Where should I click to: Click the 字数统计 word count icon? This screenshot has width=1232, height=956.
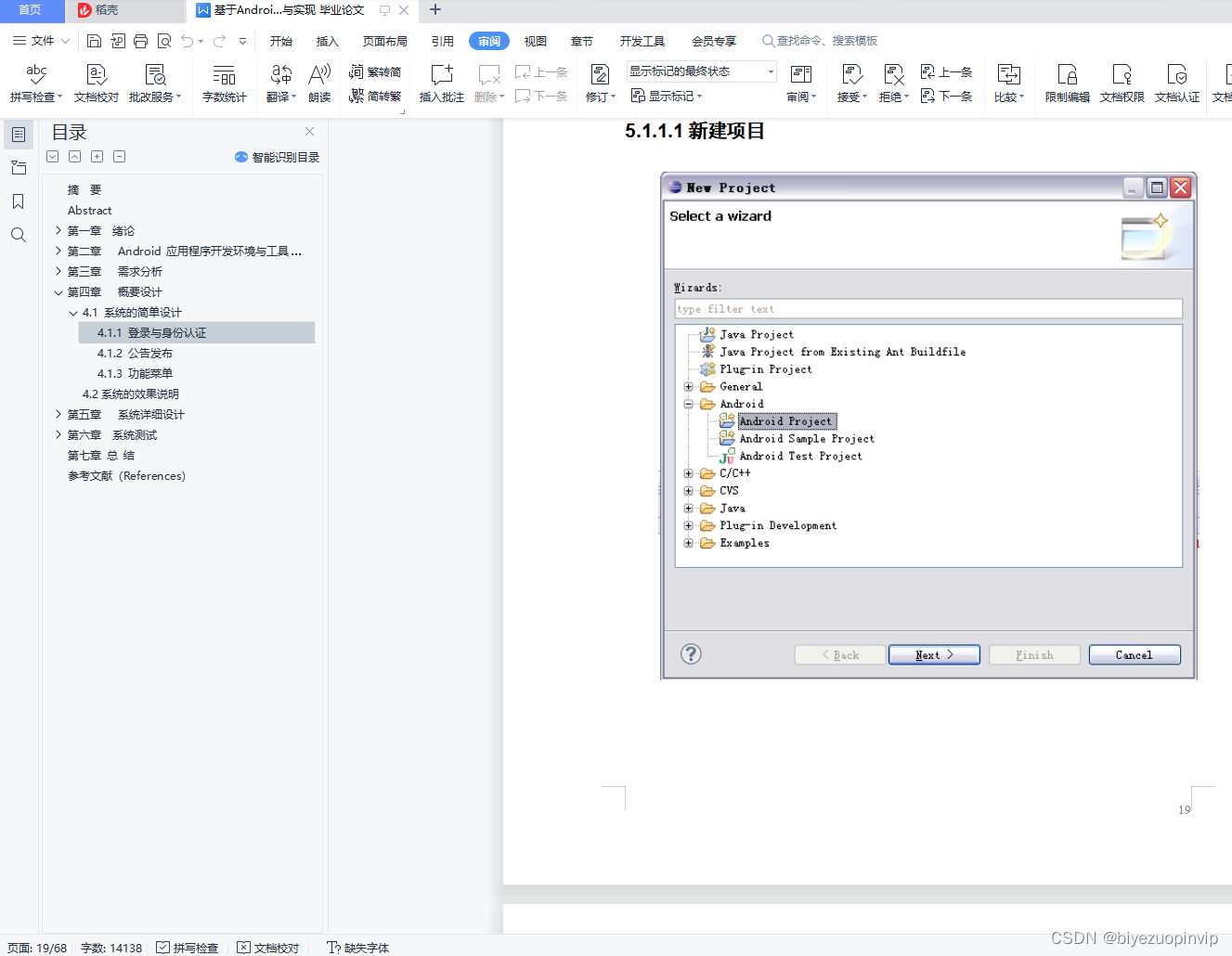pyautogui.click(x=224, y=83)
